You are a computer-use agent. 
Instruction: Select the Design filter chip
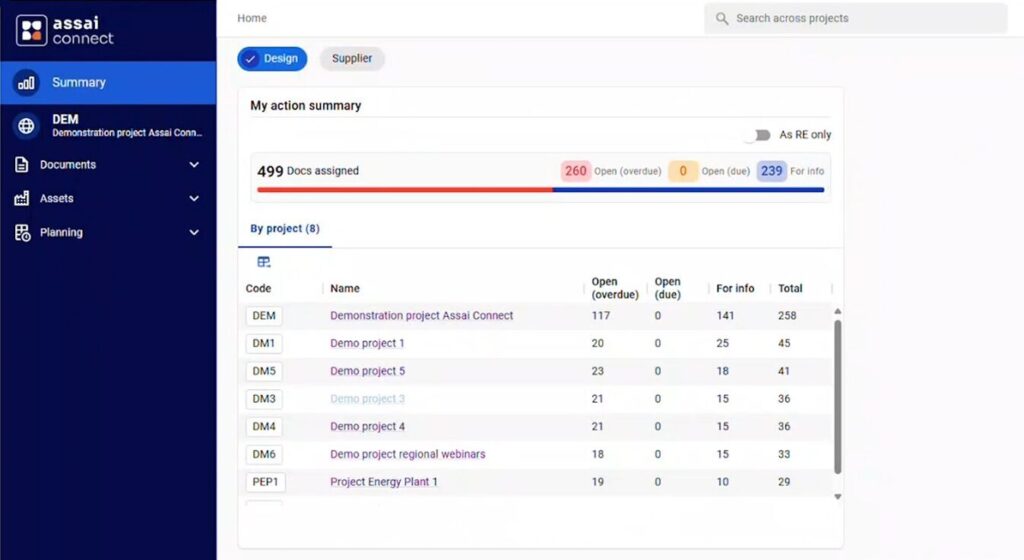coord(272,59)
